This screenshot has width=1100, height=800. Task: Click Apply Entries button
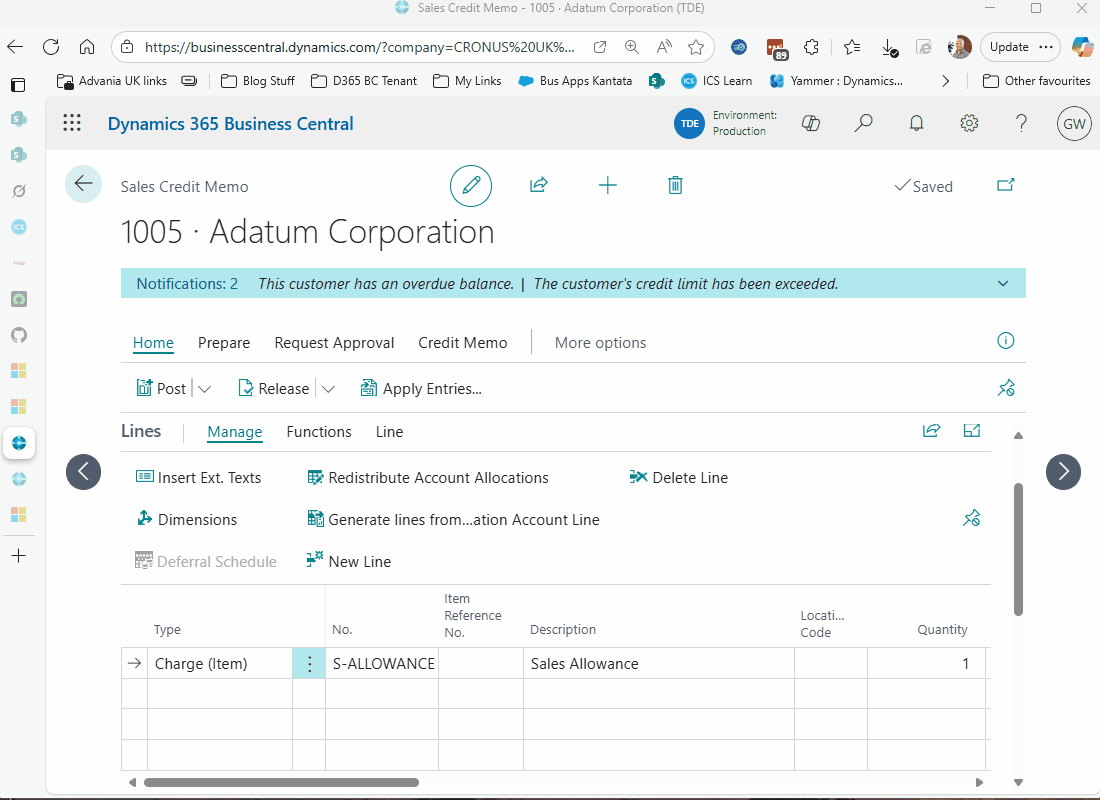421,389
